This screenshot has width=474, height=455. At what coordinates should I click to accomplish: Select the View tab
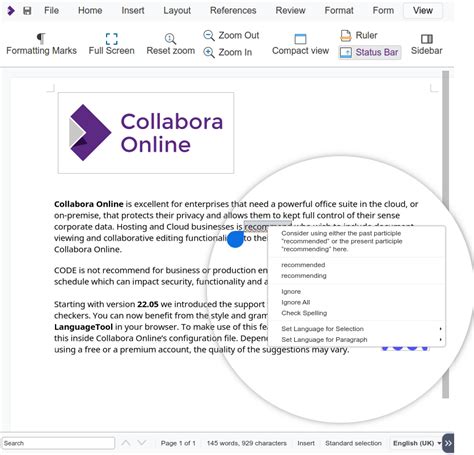pyautogui.click(x=423, y=11)
